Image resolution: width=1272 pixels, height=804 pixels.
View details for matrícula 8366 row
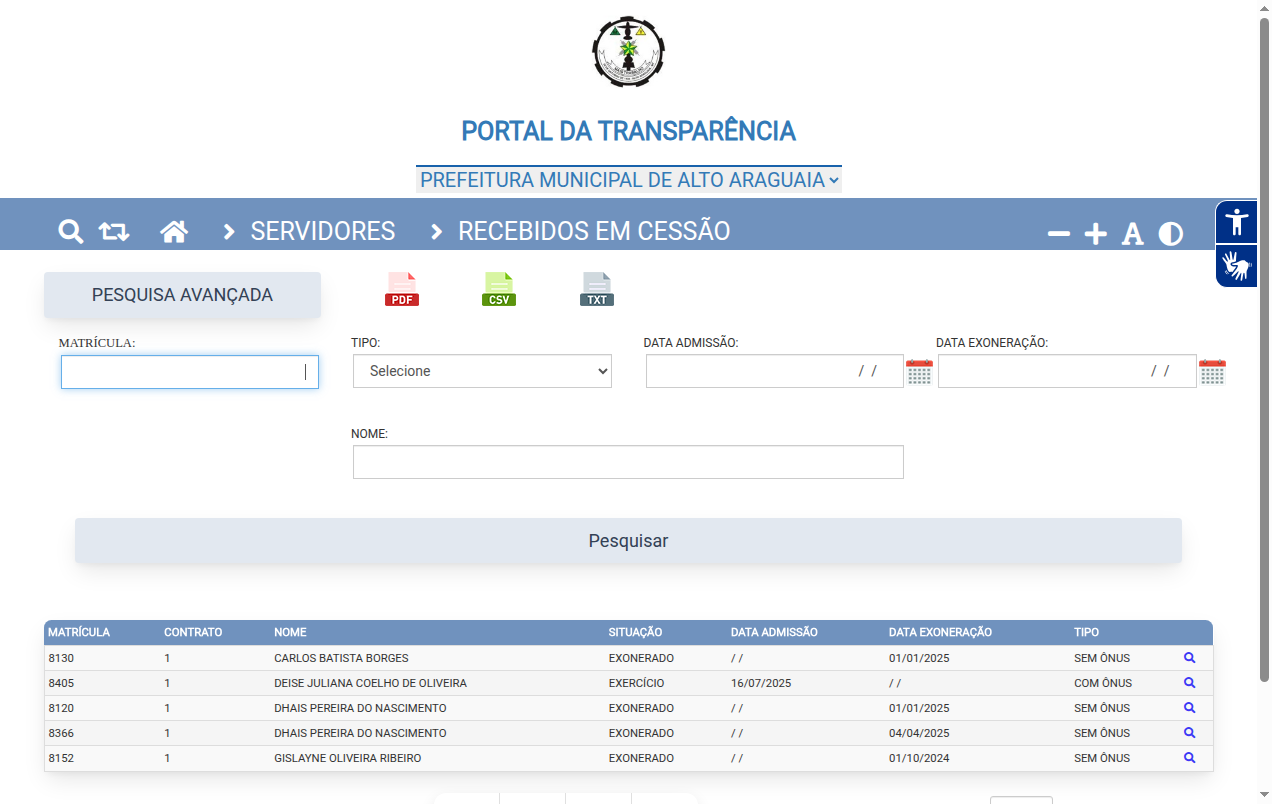click(1190, 733)
